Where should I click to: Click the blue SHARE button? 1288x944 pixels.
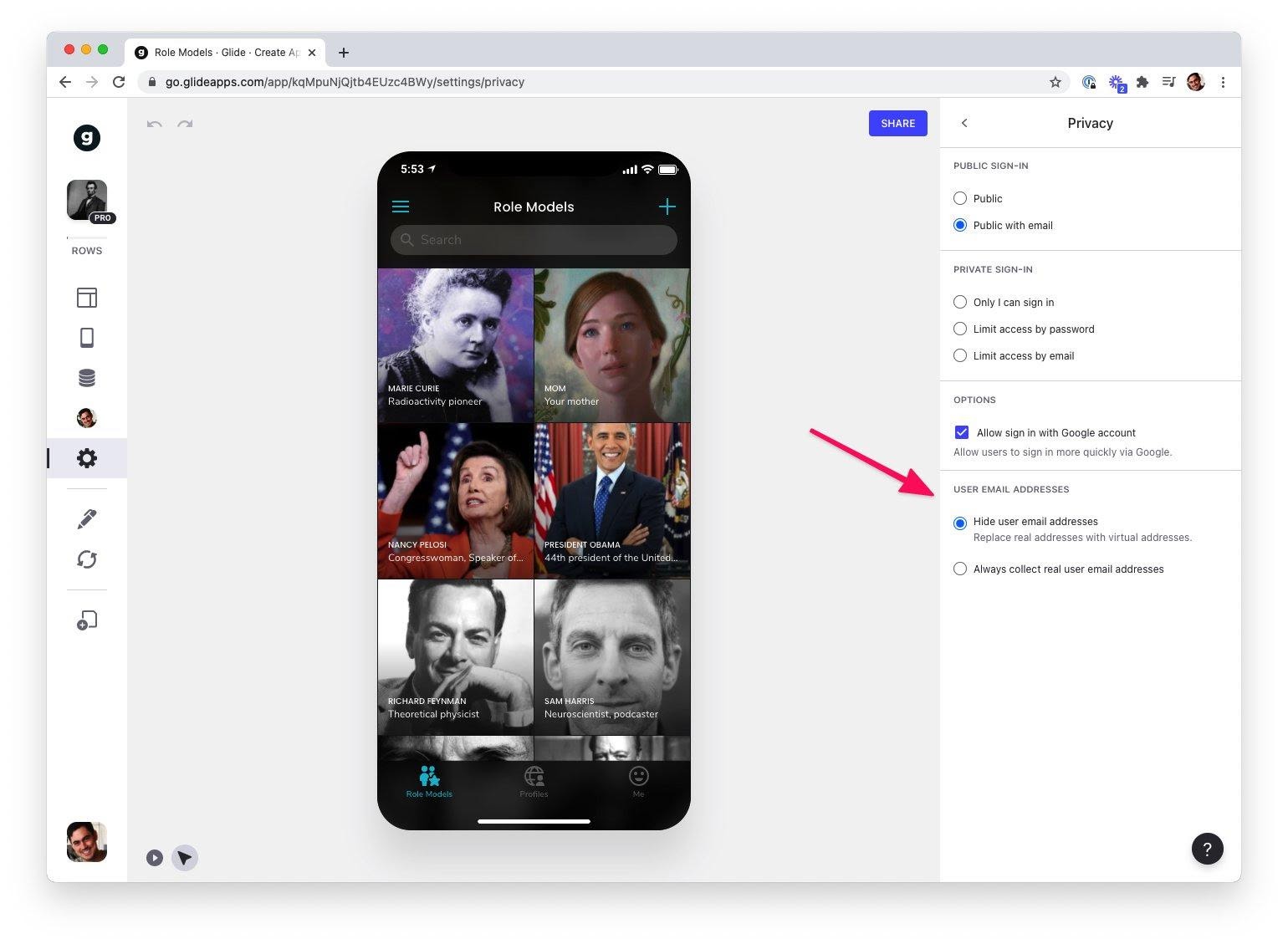[897, 123]
